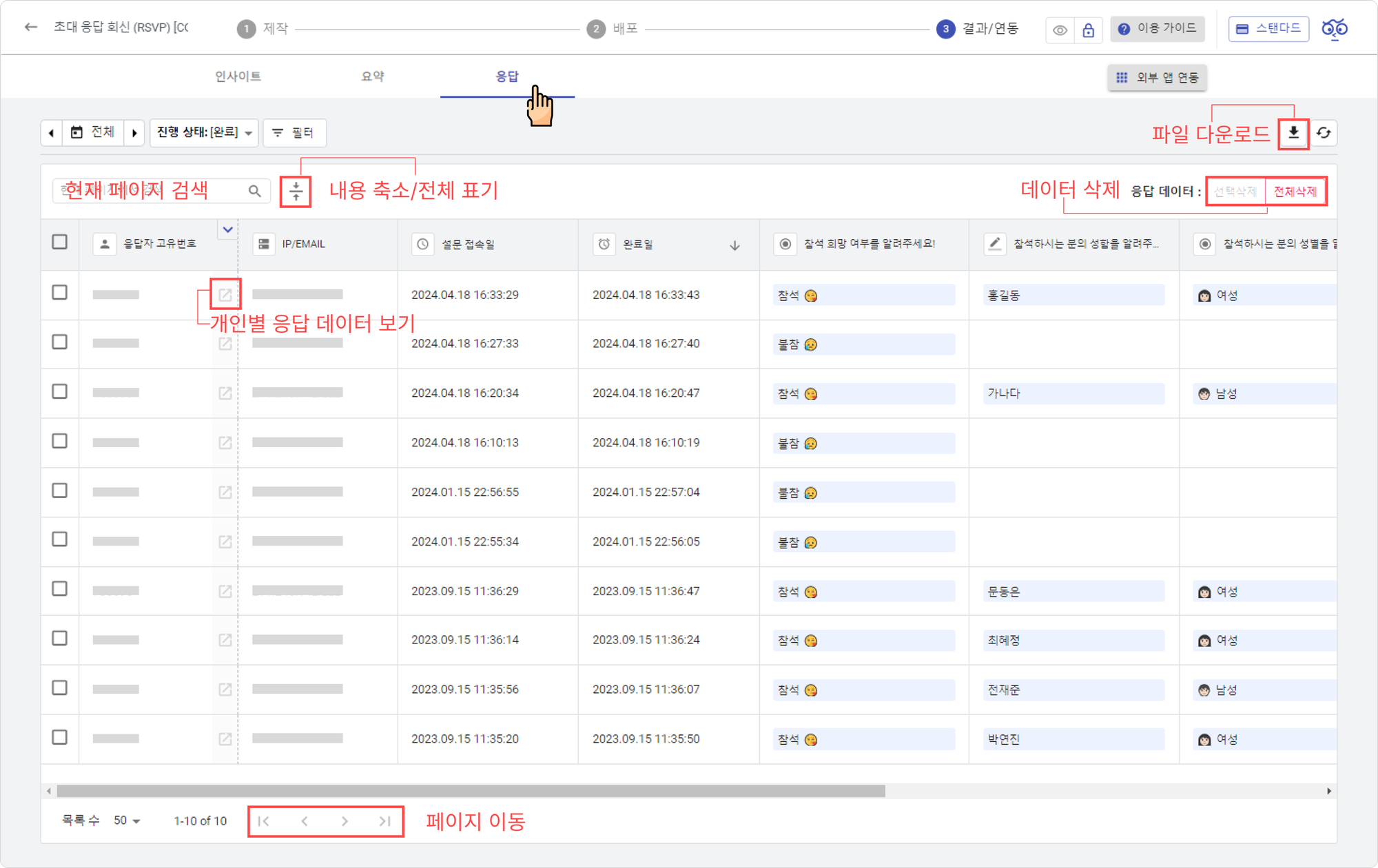Image resolution: width=1378 pixels, height=868 pixels.
Task: Click the 문동은 name cell
Action: click(1073, 592)
